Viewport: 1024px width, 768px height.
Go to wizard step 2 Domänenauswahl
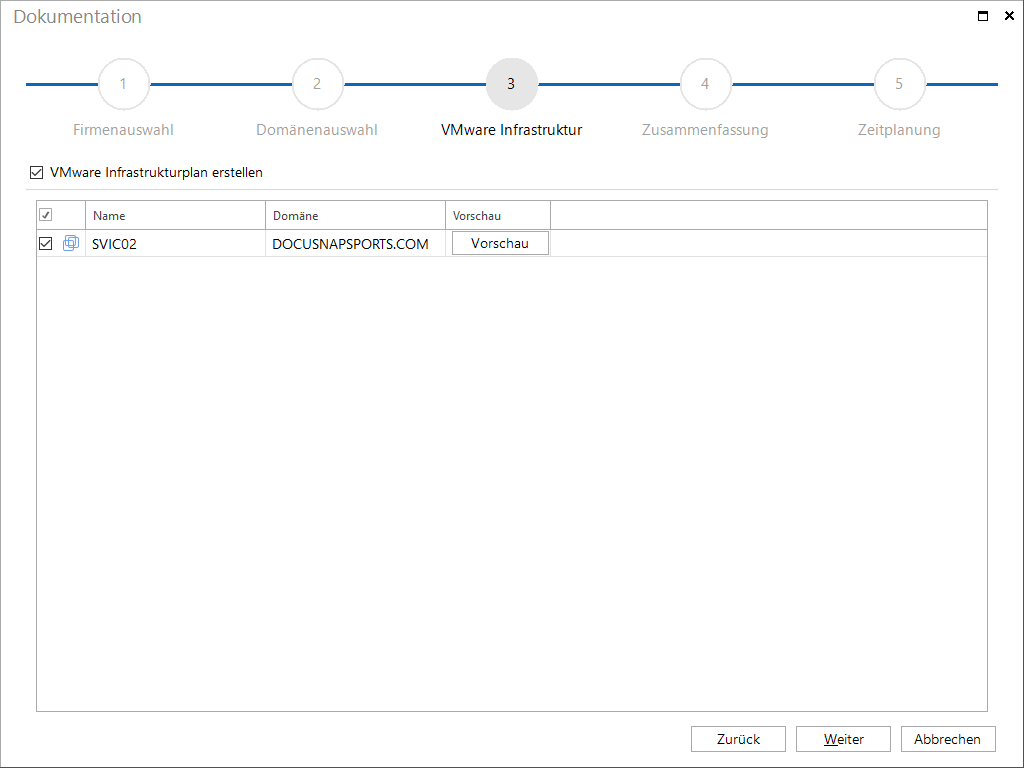tap(317, 84)
